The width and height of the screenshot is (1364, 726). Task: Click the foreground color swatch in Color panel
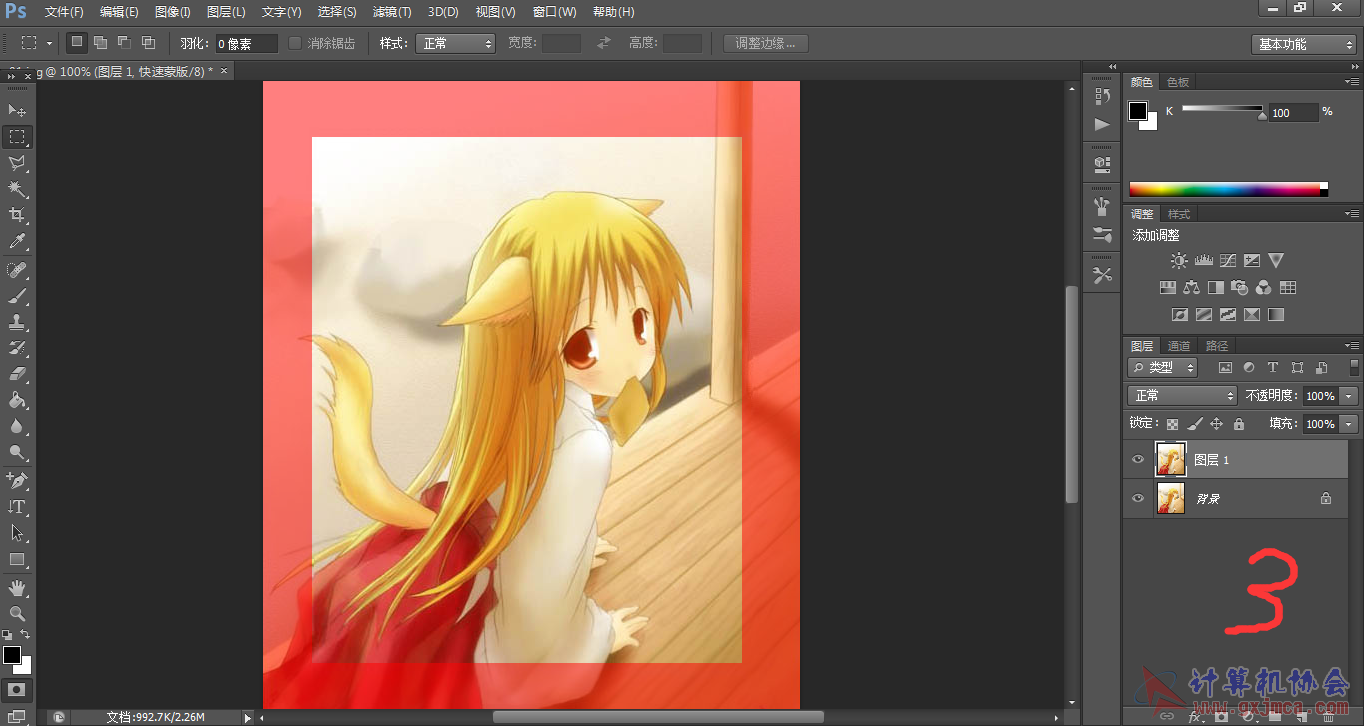coord(1138,111)
